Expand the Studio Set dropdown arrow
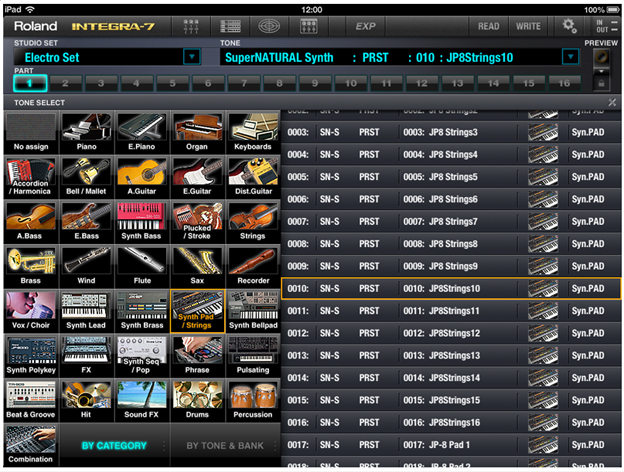This screenshot has height=472, width=624. tap(192, 57)
